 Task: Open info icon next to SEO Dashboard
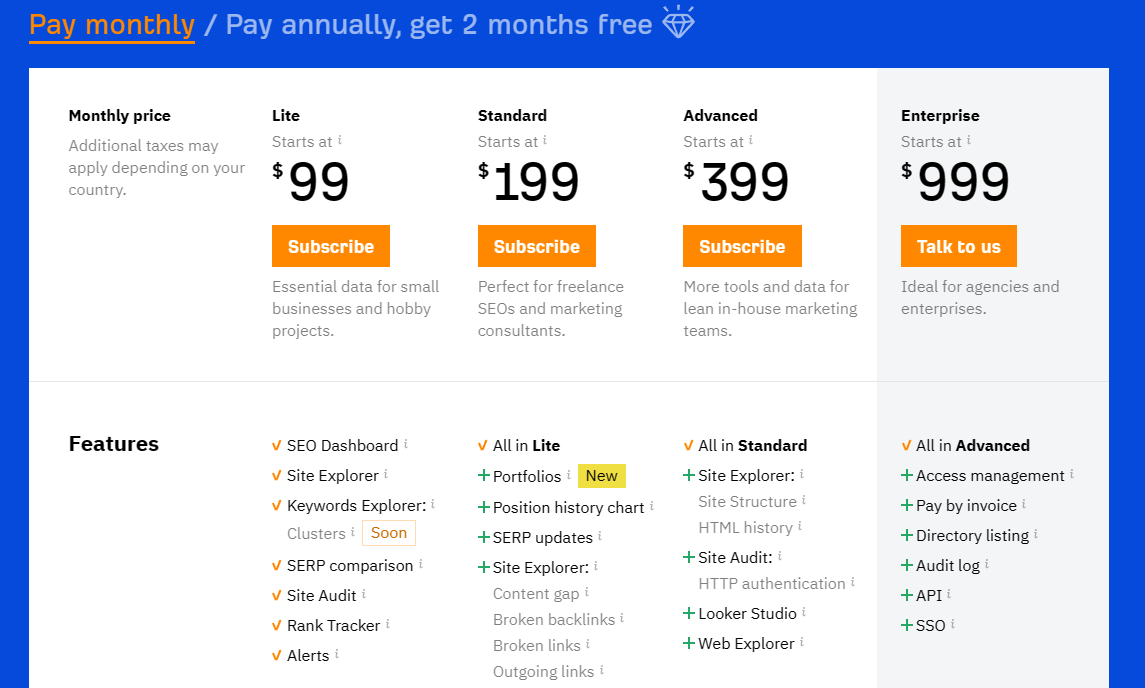click(x=406, y=443)
